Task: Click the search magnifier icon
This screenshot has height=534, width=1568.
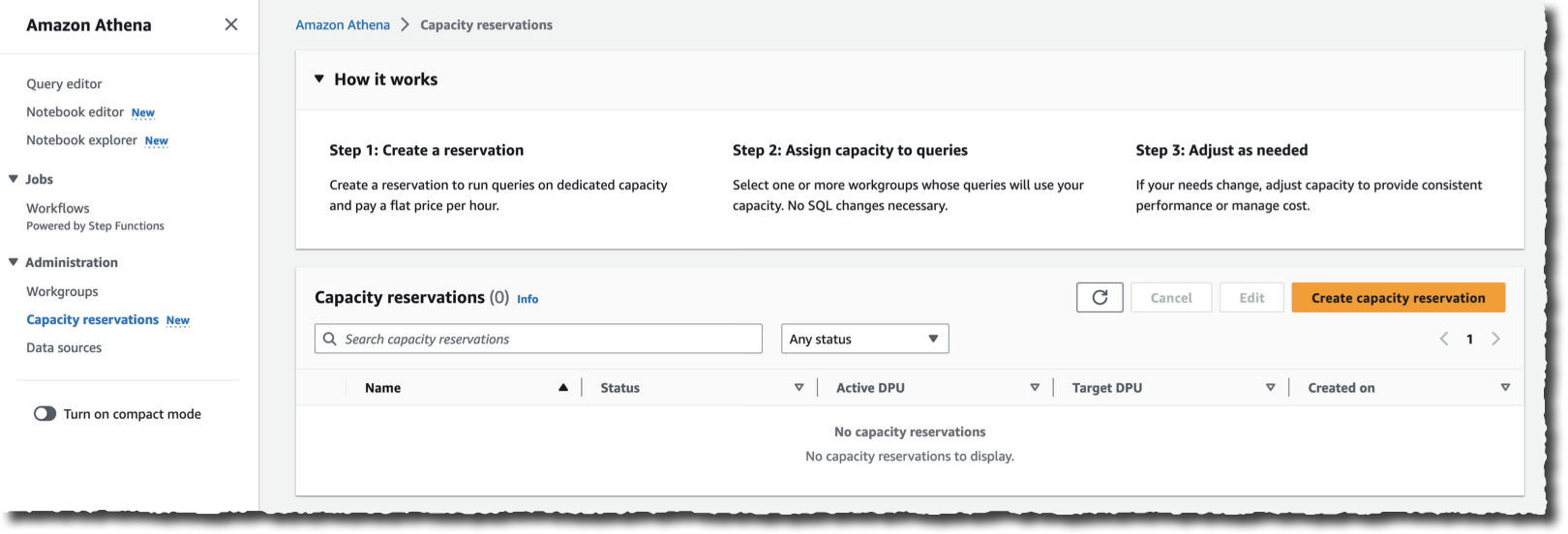Action: tap(330, 340)
